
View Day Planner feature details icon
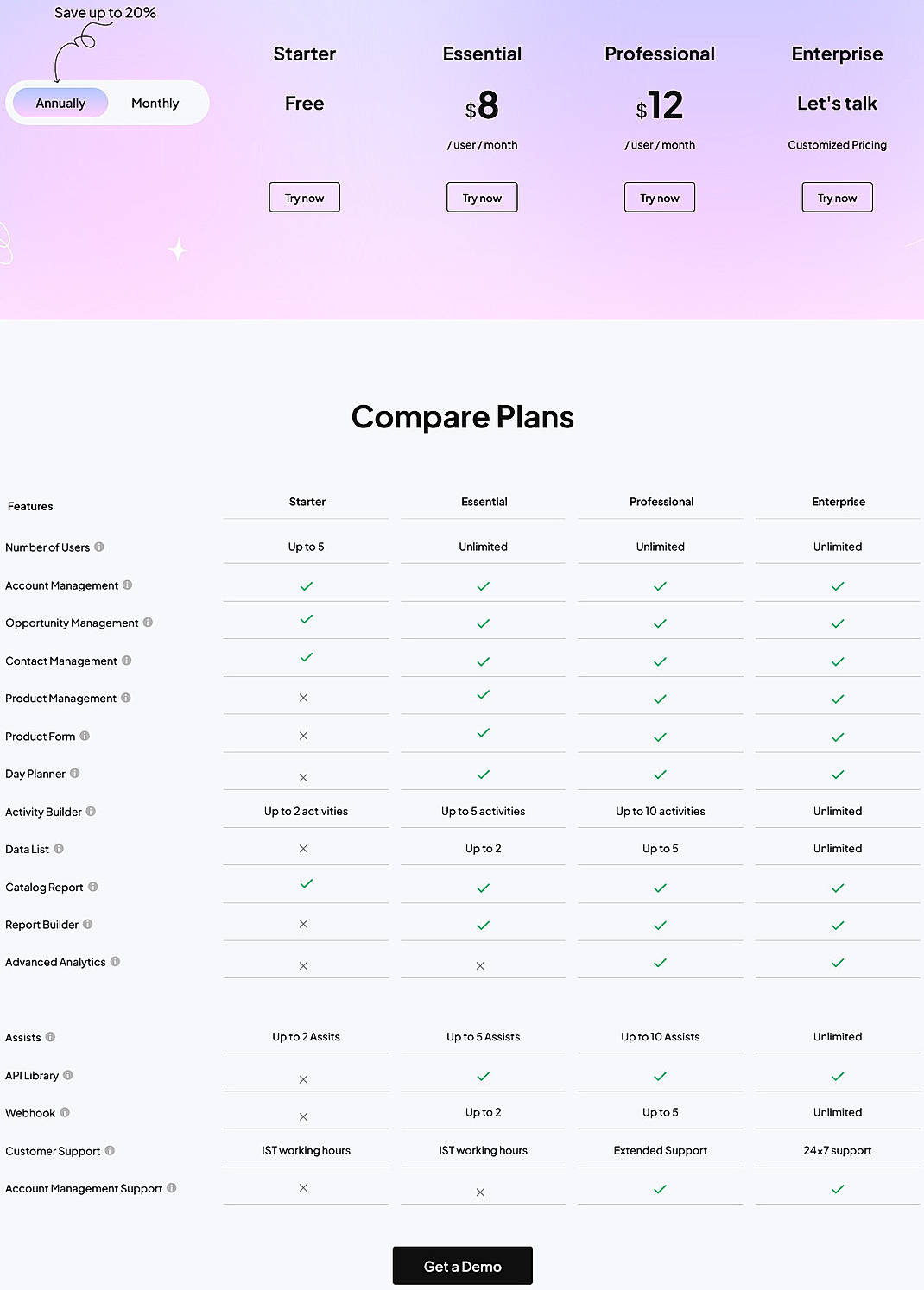[76, 773]
